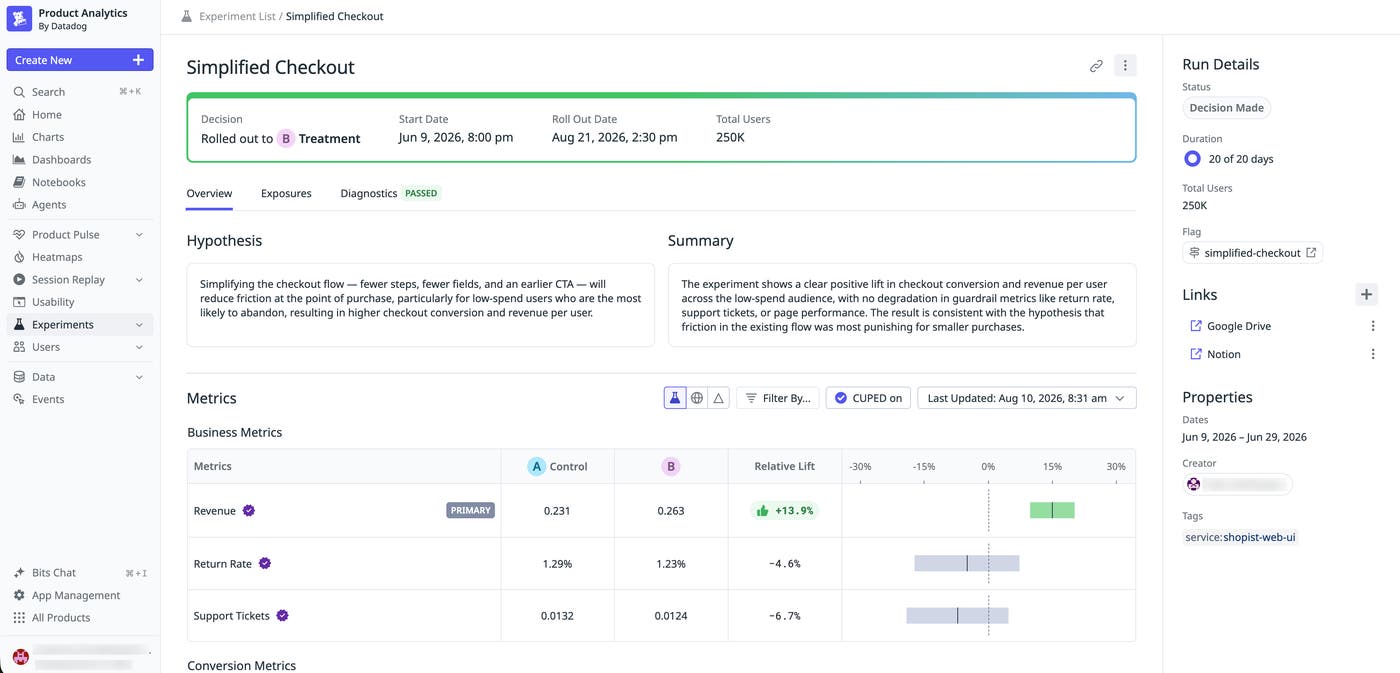Viewport: 1400px width, 673px height.
Task: Expand the Experiments submenu chevron
Action: coord(139,325)
